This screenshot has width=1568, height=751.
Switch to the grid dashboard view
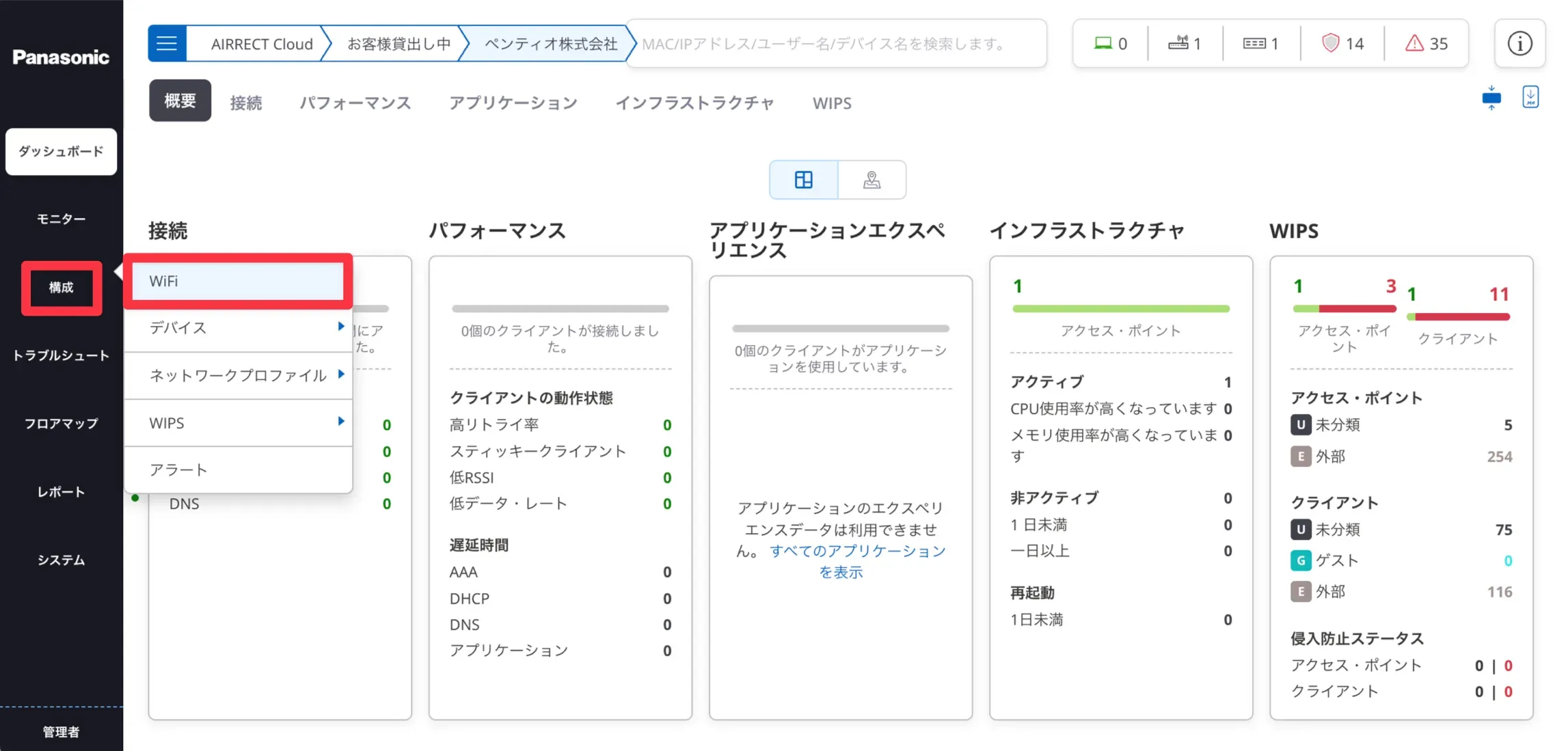[x=803, y=180]
